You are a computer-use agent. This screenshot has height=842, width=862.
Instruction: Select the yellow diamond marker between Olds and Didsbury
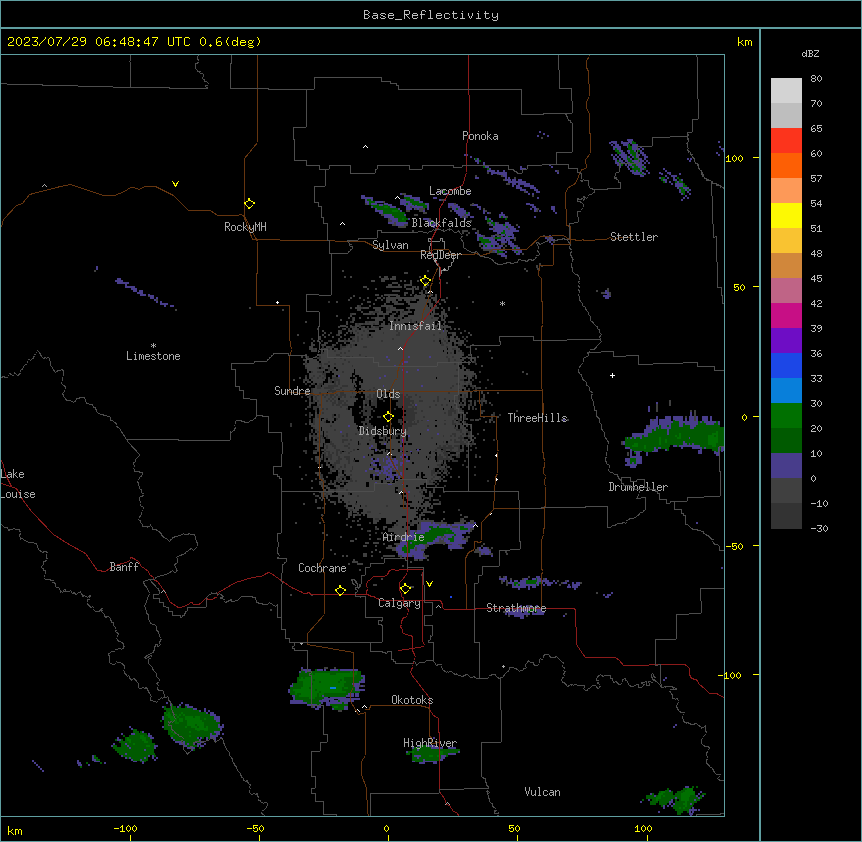(388, 417)
